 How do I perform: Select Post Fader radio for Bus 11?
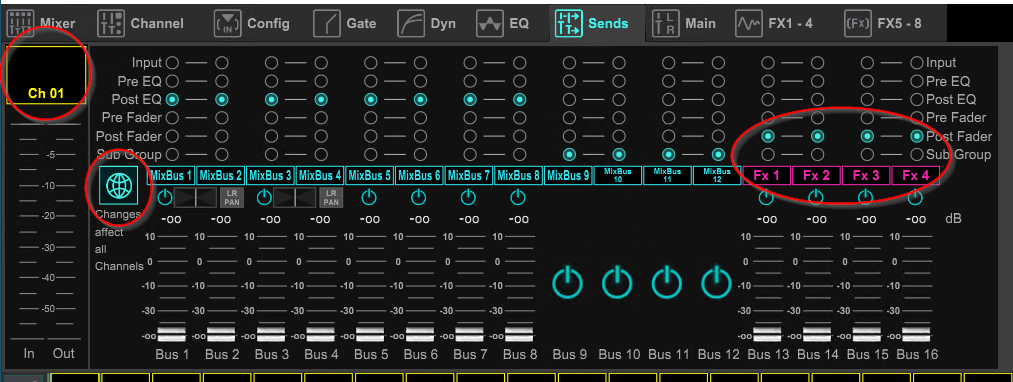click(669, 136)
